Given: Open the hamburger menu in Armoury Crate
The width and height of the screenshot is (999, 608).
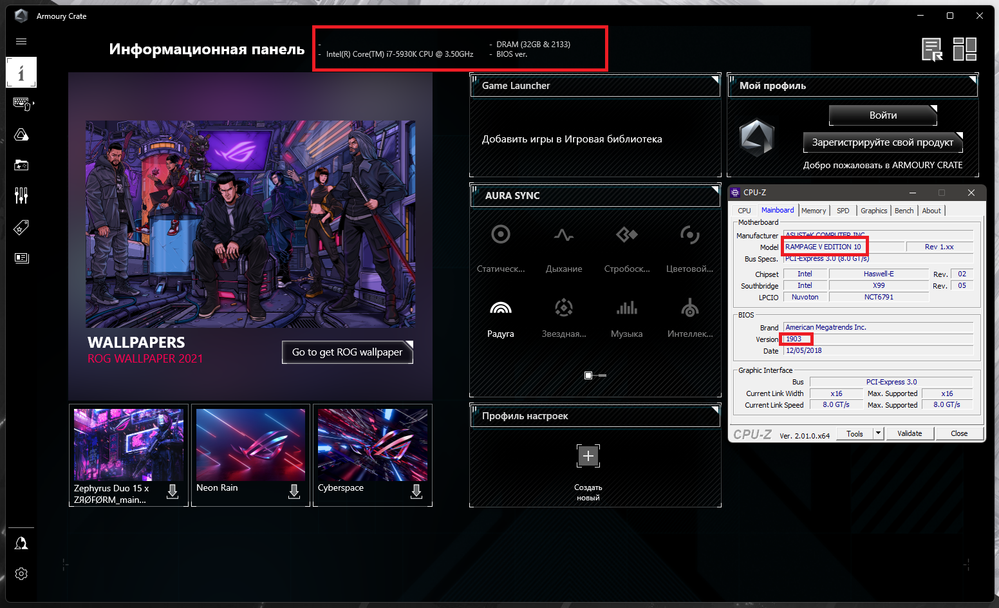Looking at the screenshot, I should (21, 41).
